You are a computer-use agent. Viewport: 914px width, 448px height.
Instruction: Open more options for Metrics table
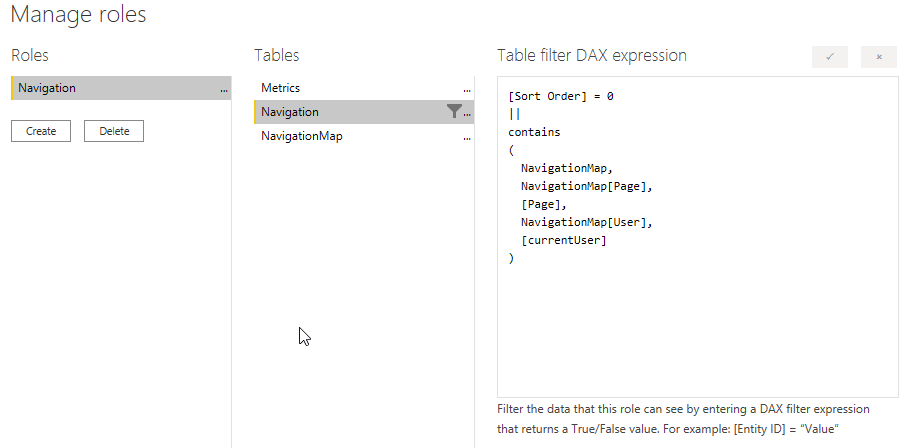467,89
